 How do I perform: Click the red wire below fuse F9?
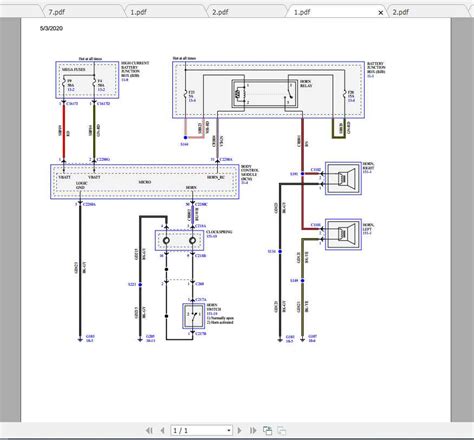pos(64,131)
